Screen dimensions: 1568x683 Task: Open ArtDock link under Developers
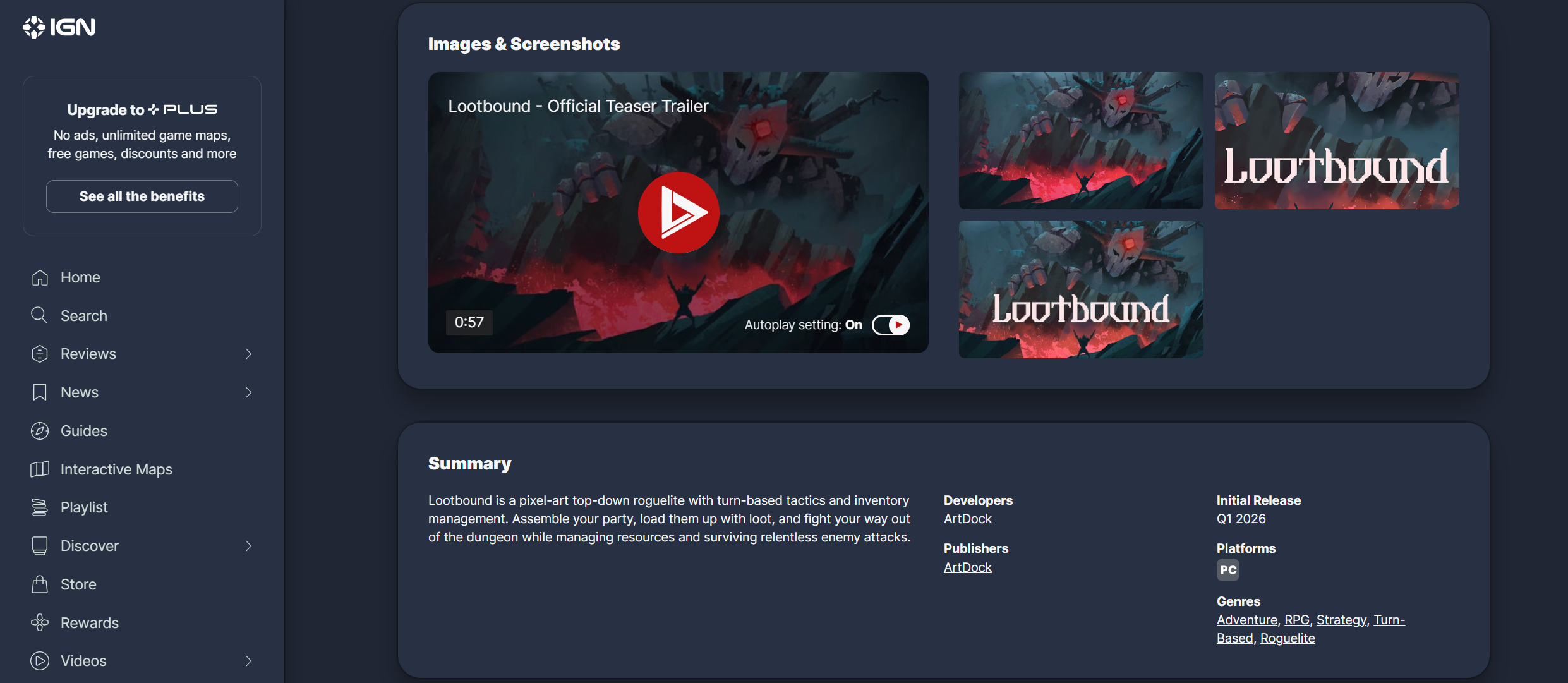tap(968, 519)
